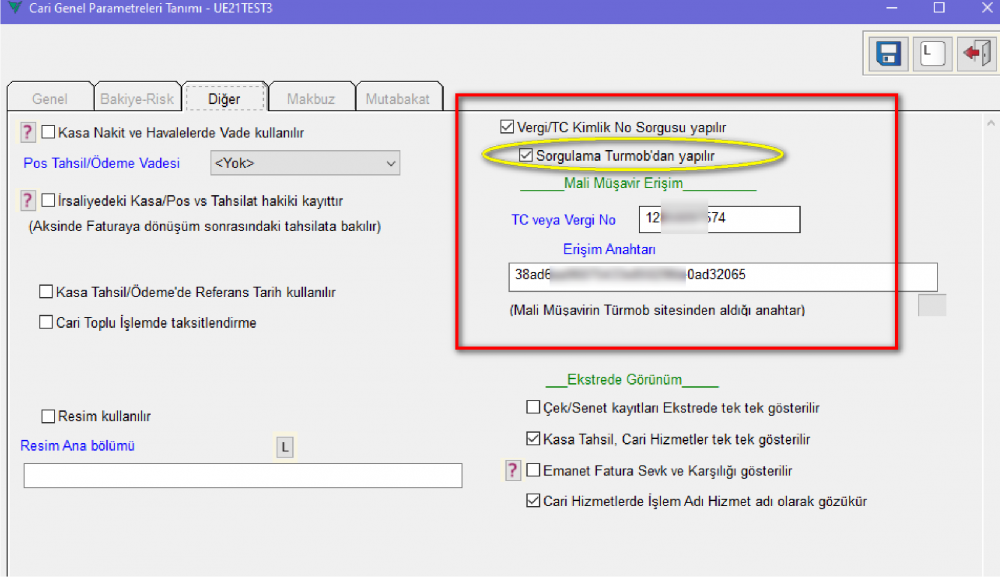Image resolution: width=1000 pixels, height=577 pixels.
Task: Click the L key icon in toolbar
Action: (x=932, y=53)
